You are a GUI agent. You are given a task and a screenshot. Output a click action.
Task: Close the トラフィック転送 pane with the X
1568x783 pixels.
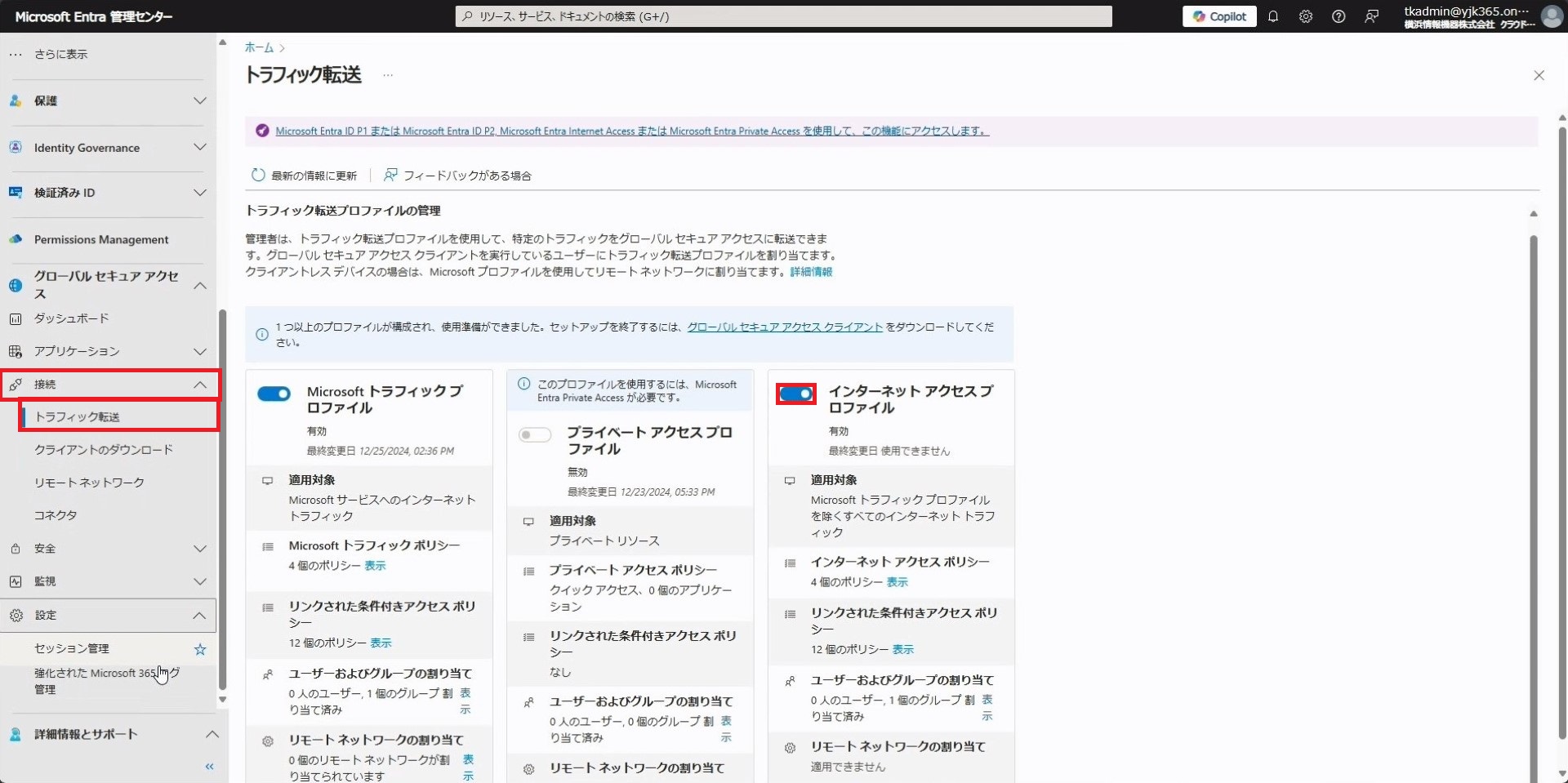pyautogui.click(x=1539, y=75)
